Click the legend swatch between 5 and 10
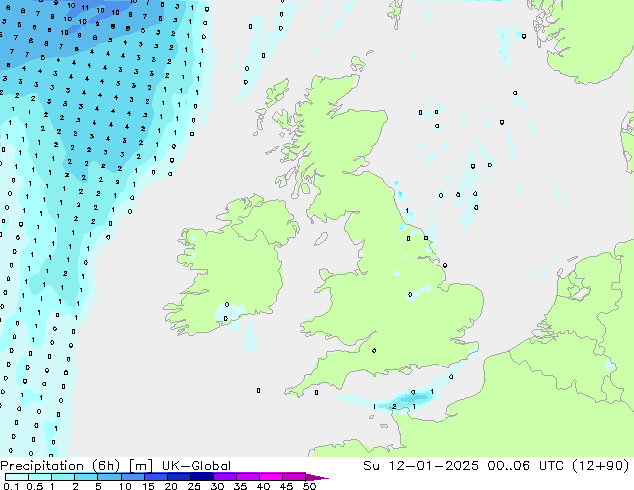This screenshot has height=490, width=634. point(109,477)
